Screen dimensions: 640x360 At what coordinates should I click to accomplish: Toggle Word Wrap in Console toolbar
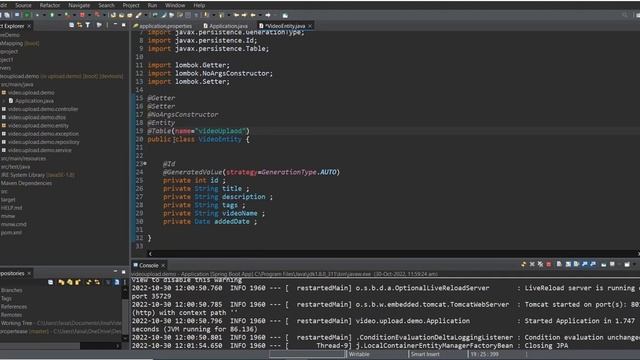click(x=576, y=264)
